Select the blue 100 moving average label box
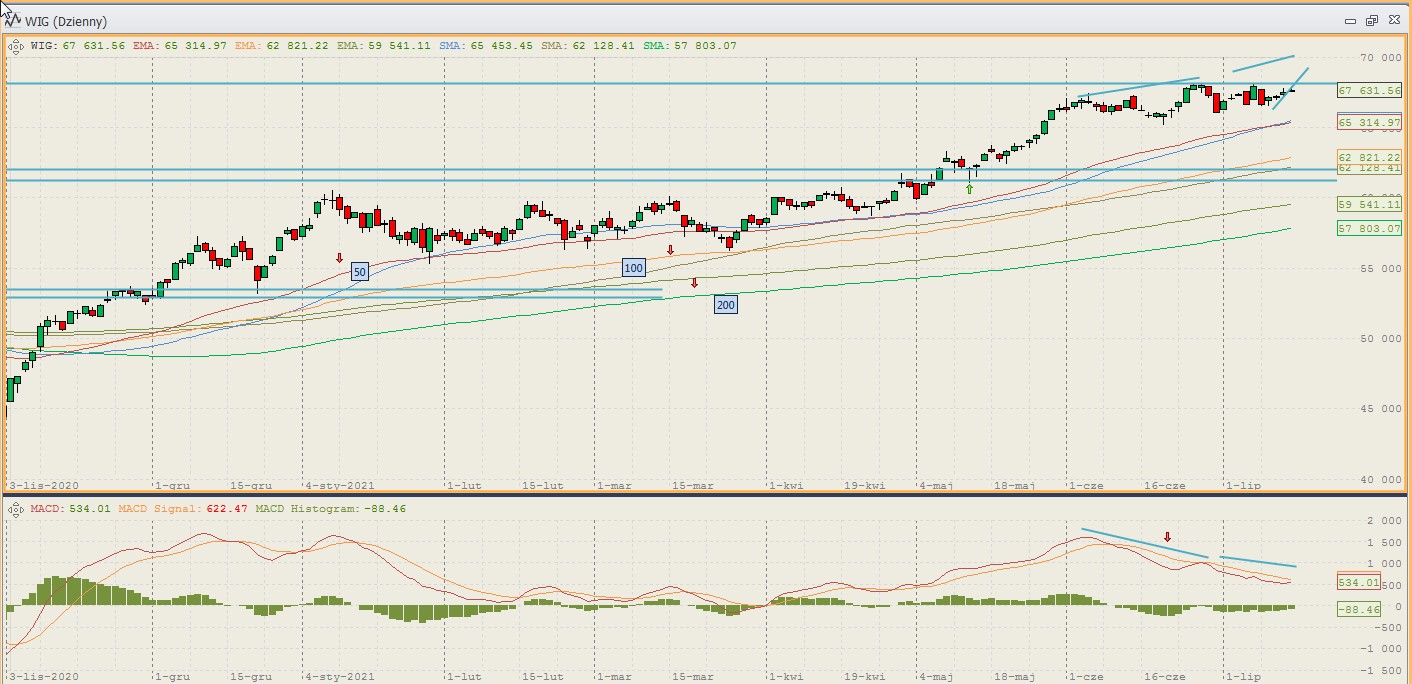1412x684 pixels. [633, 267]
